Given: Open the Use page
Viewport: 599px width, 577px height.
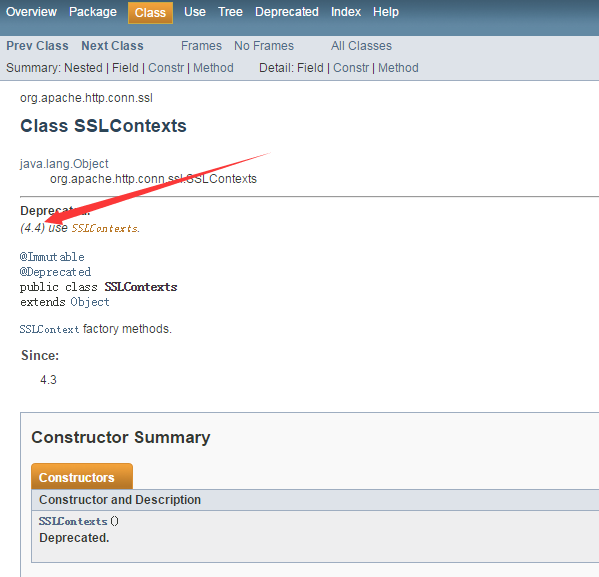Looking at the screenshot, I should 195,12.
